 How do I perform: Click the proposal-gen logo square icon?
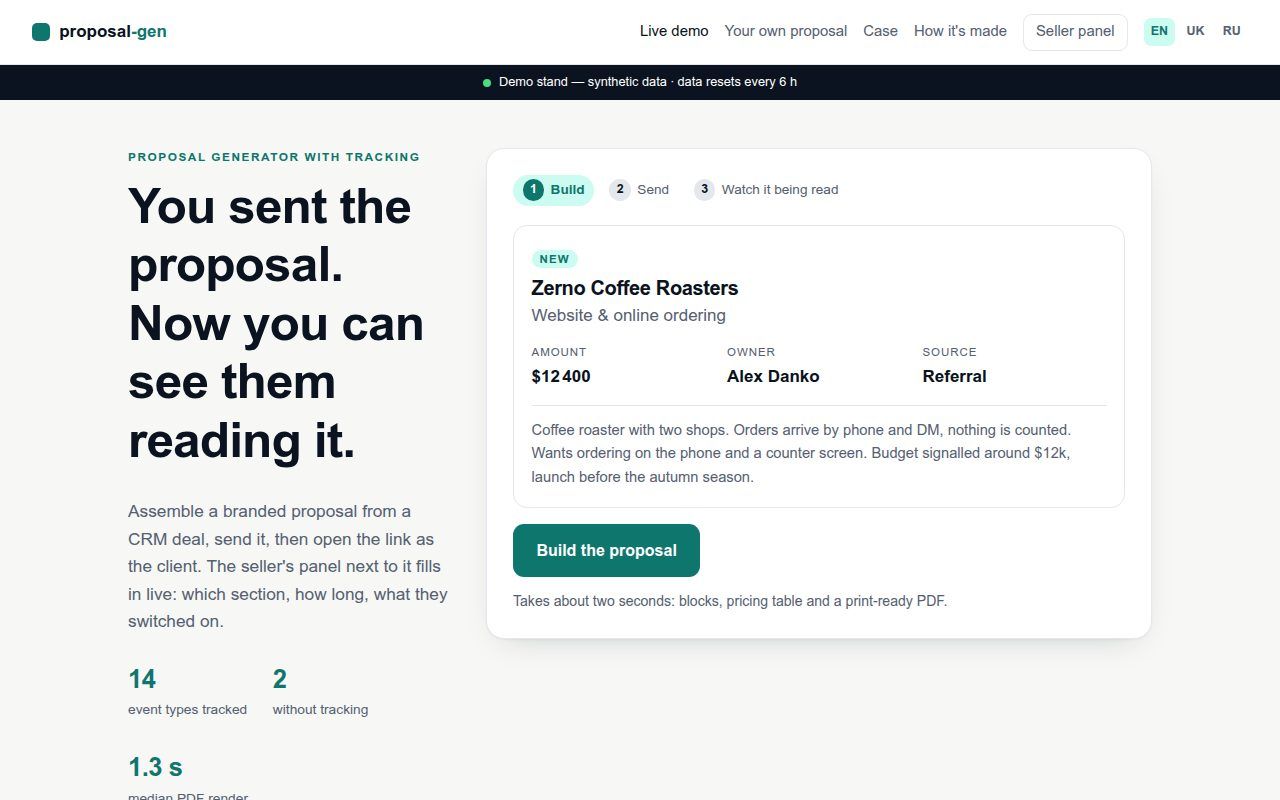coord(41,32)
